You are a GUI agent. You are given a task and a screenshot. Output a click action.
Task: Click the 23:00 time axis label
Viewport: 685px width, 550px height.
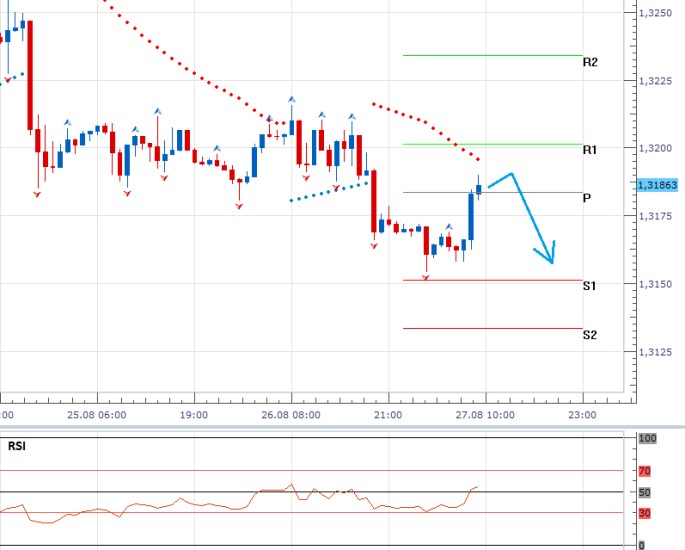582,415
